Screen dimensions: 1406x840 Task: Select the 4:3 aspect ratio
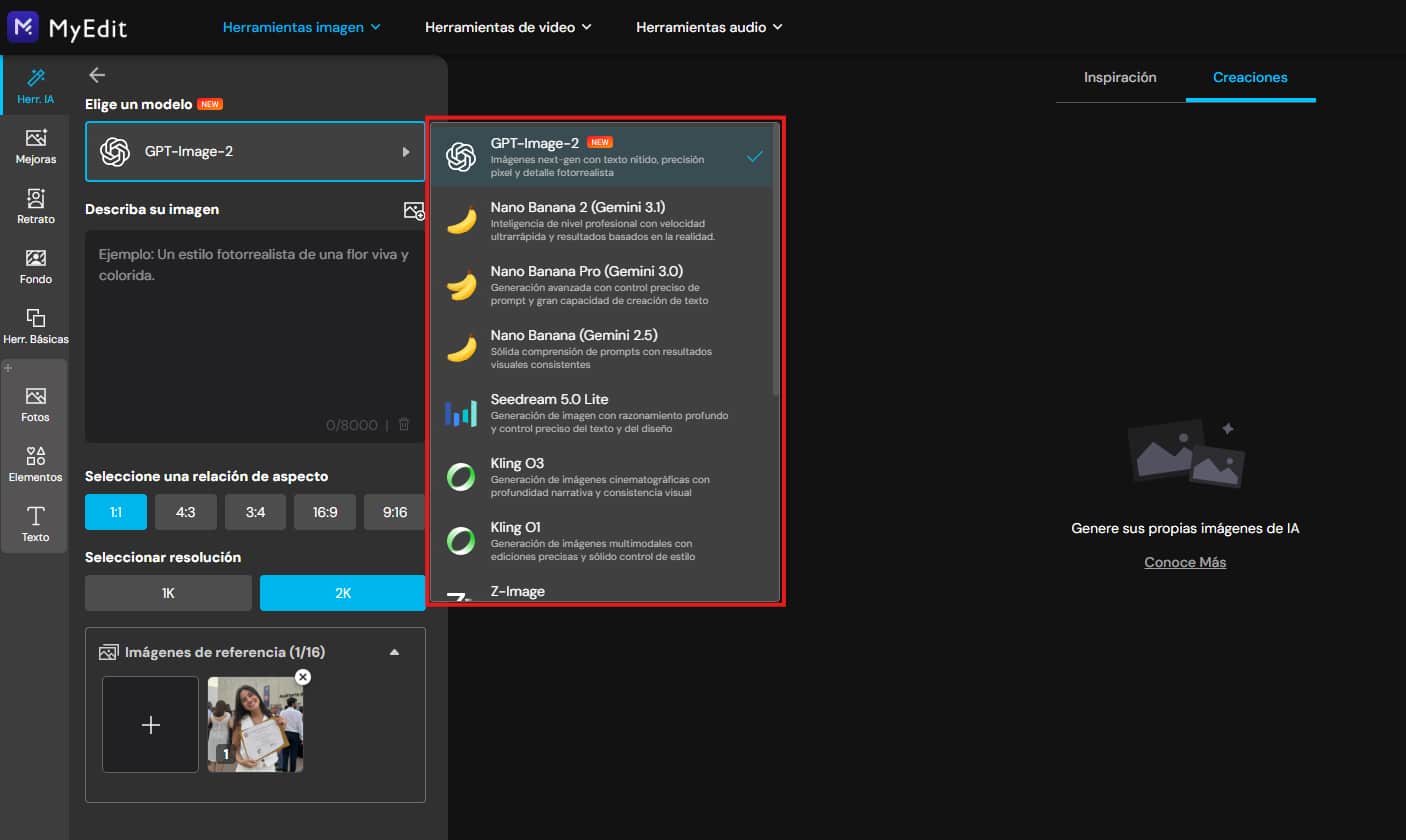(x=185, y=512)
